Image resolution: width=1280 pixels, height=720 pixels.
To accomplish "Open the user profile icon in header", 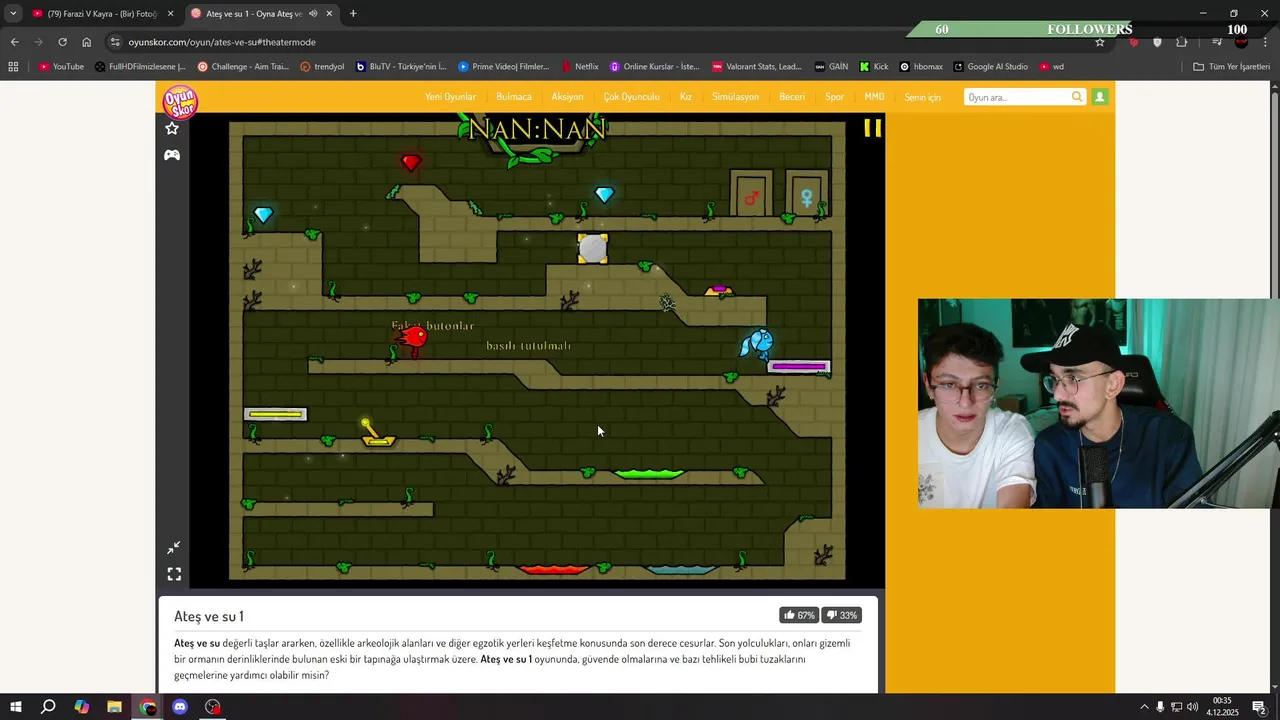I will [x=1100, y=97].
